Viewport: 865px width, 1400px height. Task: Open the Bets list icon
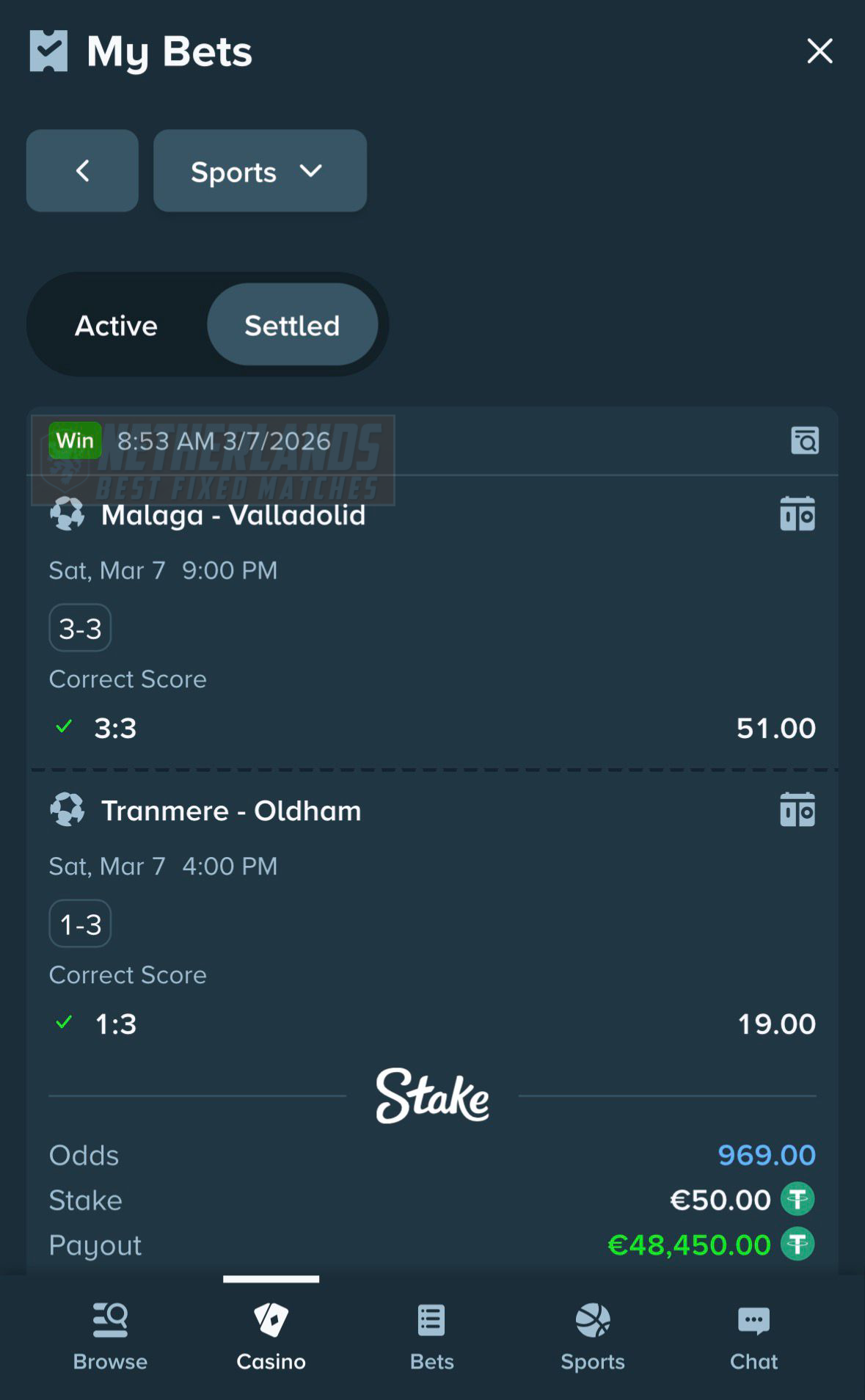[x=431, y=1321]
